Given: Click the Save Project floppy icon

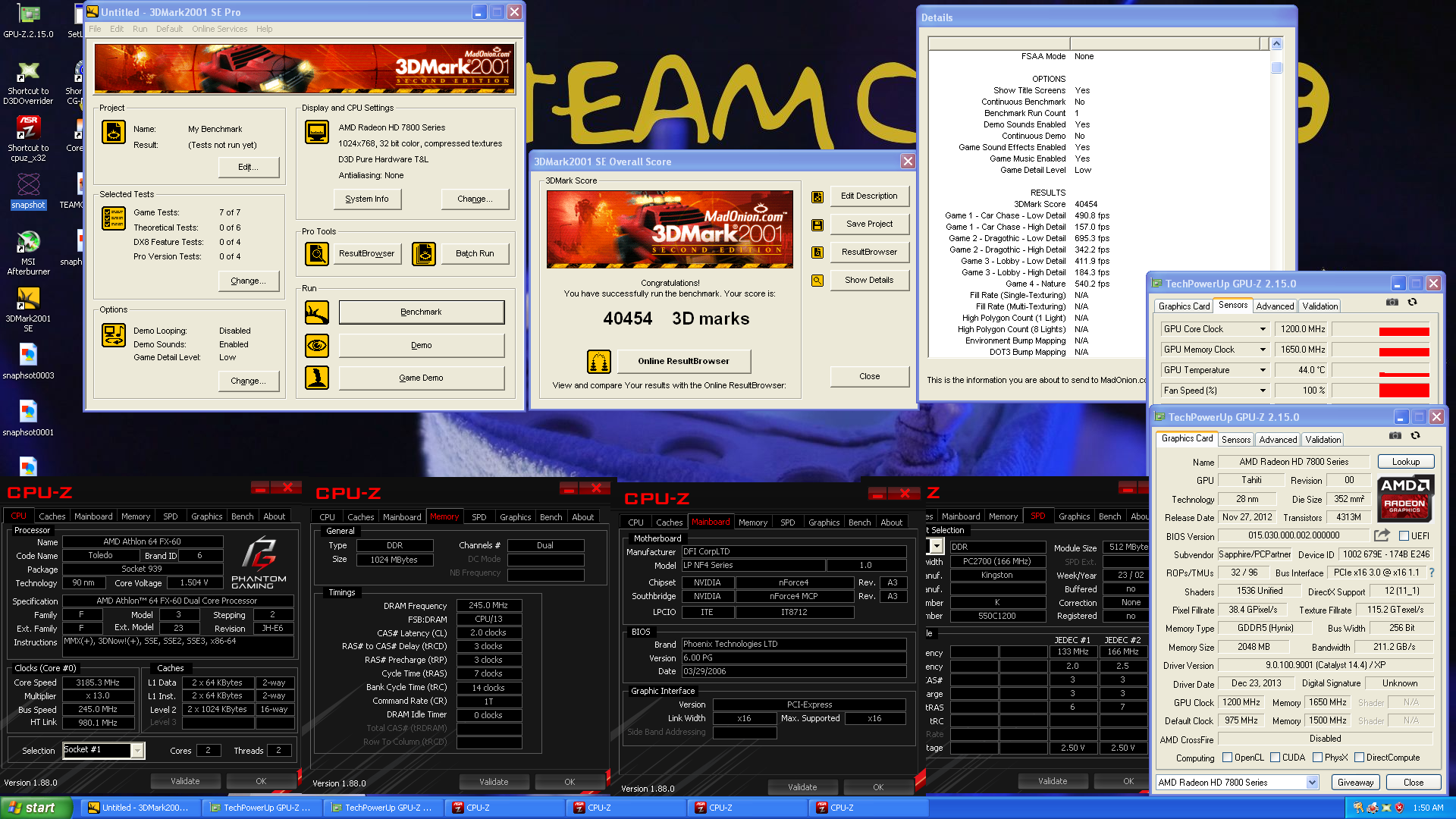Looking at the screenshot, I should point(817,224).
